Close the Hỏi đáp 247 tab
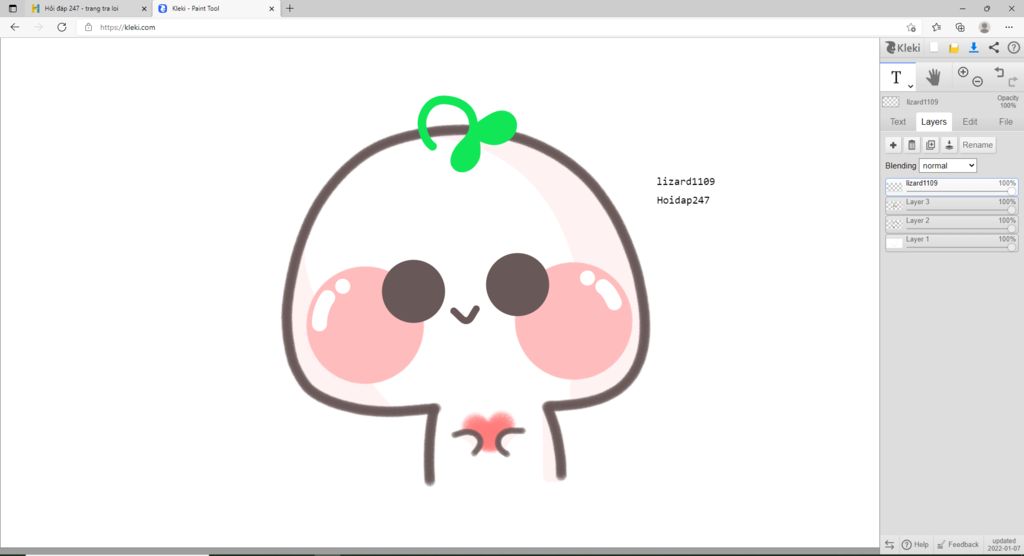 144,8
